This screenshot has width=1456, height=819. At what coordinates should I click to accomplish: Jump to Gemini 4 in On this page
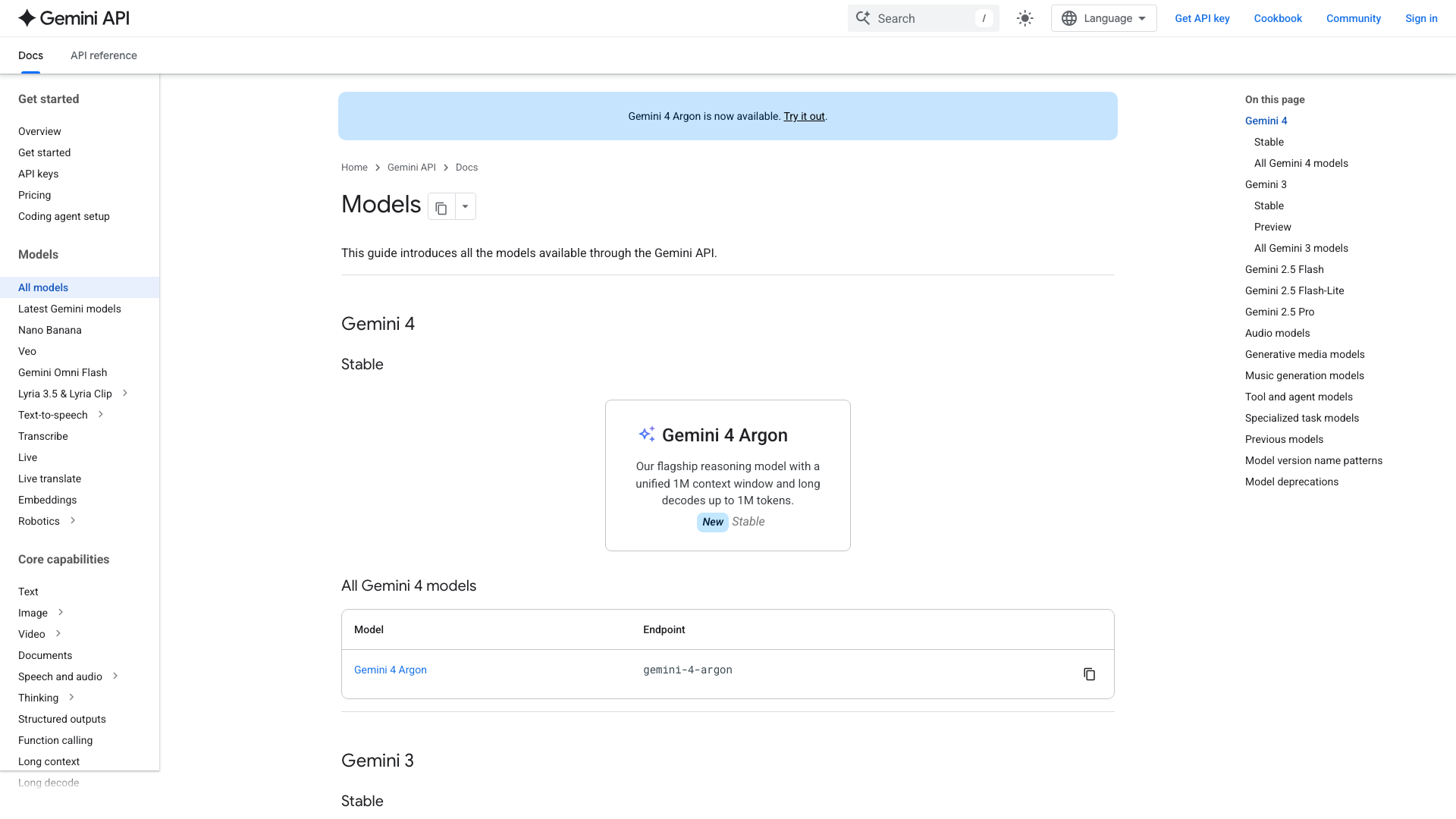(1266, 121)
